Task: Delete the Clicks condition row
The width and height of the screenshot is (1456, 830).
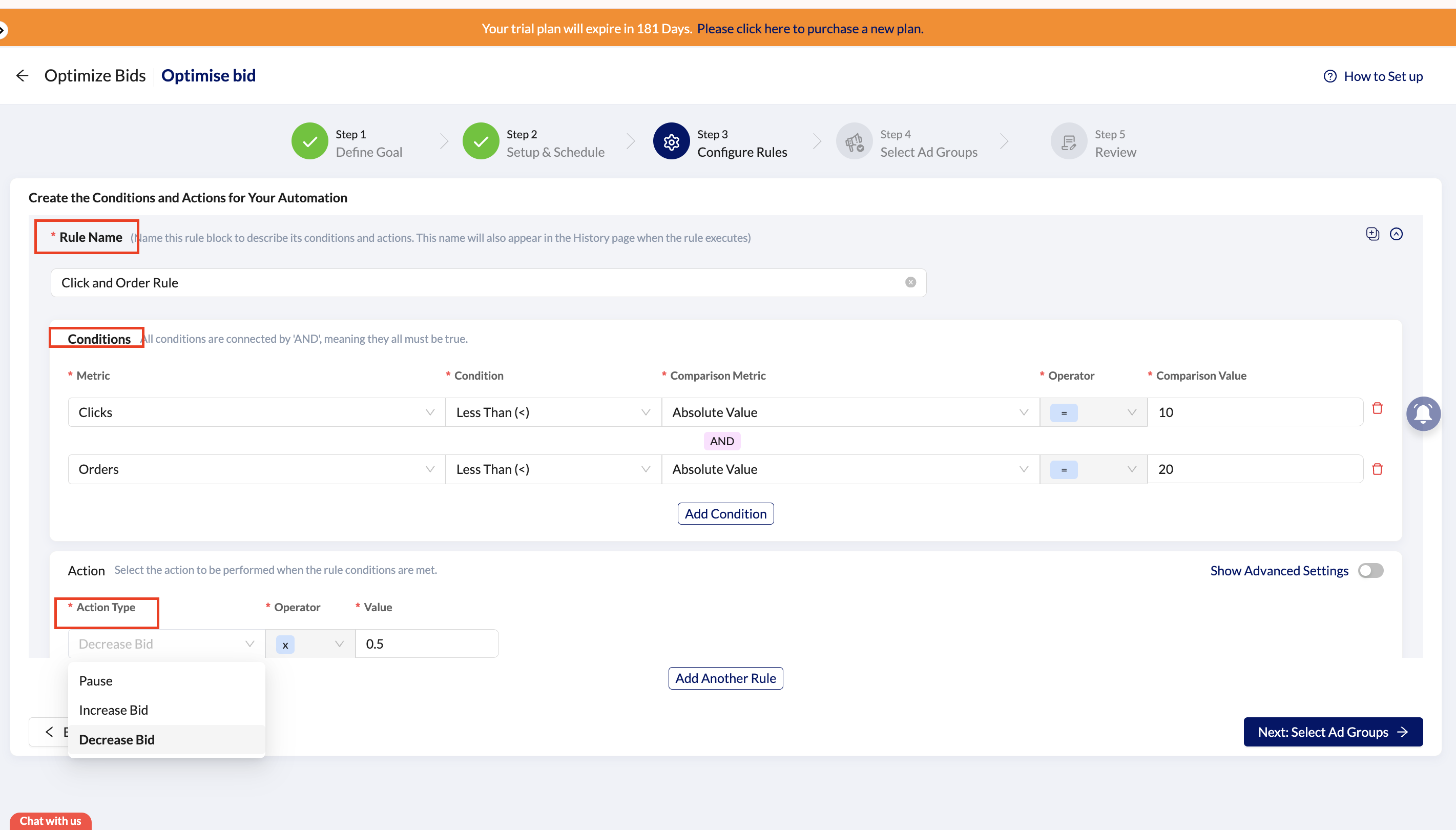Action: click(1377, 408)
